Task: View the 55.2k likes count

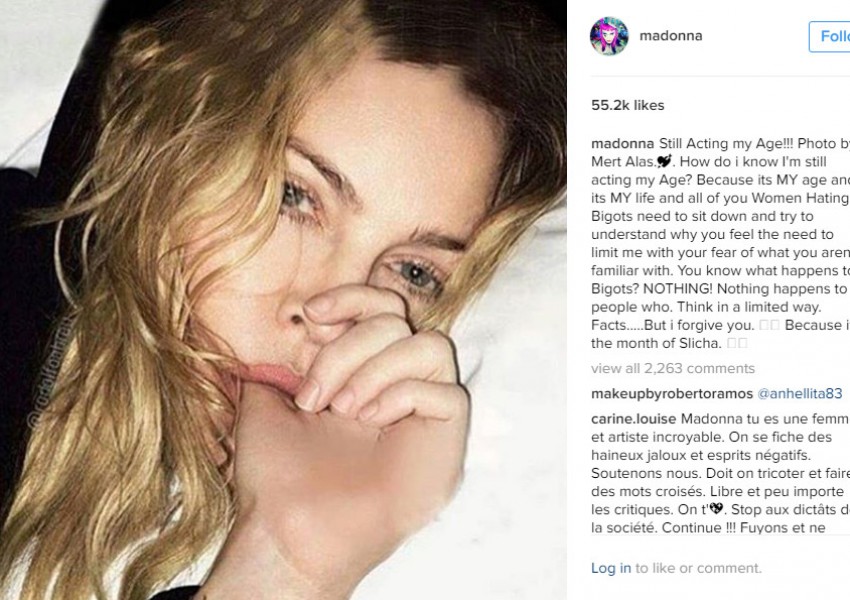Action: (x=627, y=105)
